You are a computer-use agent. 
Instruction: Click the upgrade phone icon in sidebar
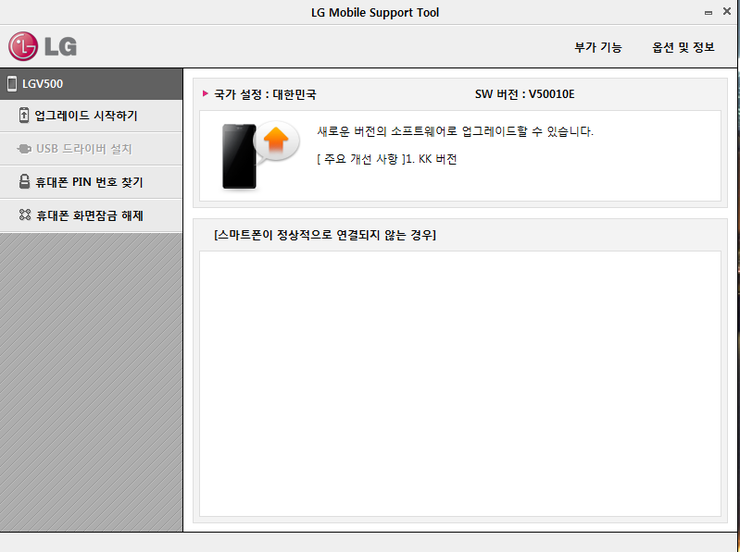pyautogui.click(x=24, y=115)
